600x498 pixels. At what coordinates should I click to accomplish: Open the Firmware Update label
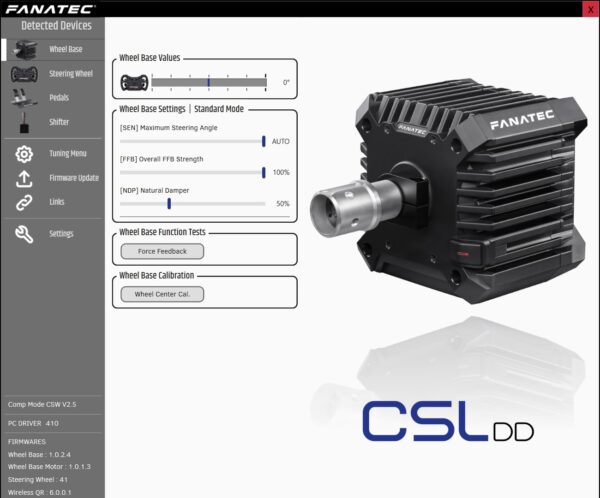74,178
